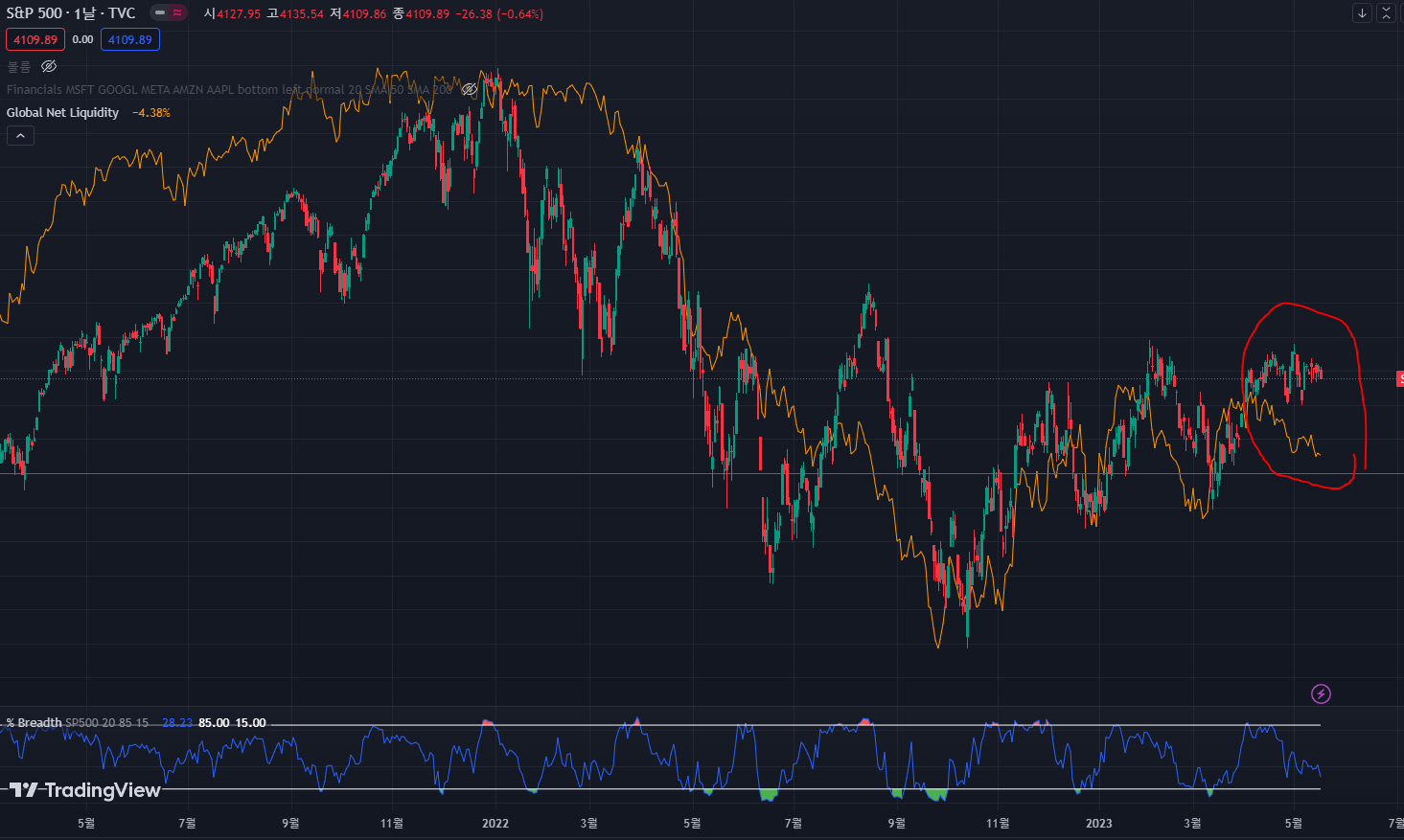Click the down-arrow pane button at top right
1404x840 pixels.
[1362, 13]
